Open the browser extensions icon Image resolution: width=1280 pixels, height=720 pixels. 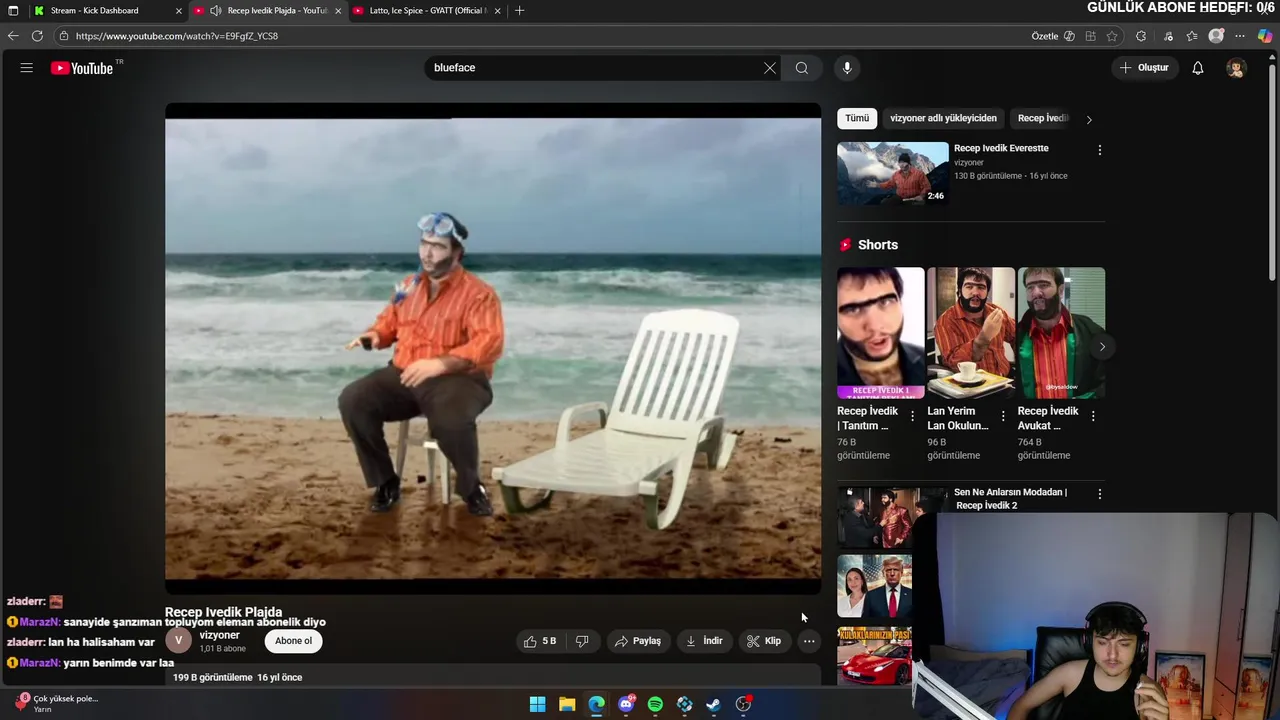(1141, 36)
